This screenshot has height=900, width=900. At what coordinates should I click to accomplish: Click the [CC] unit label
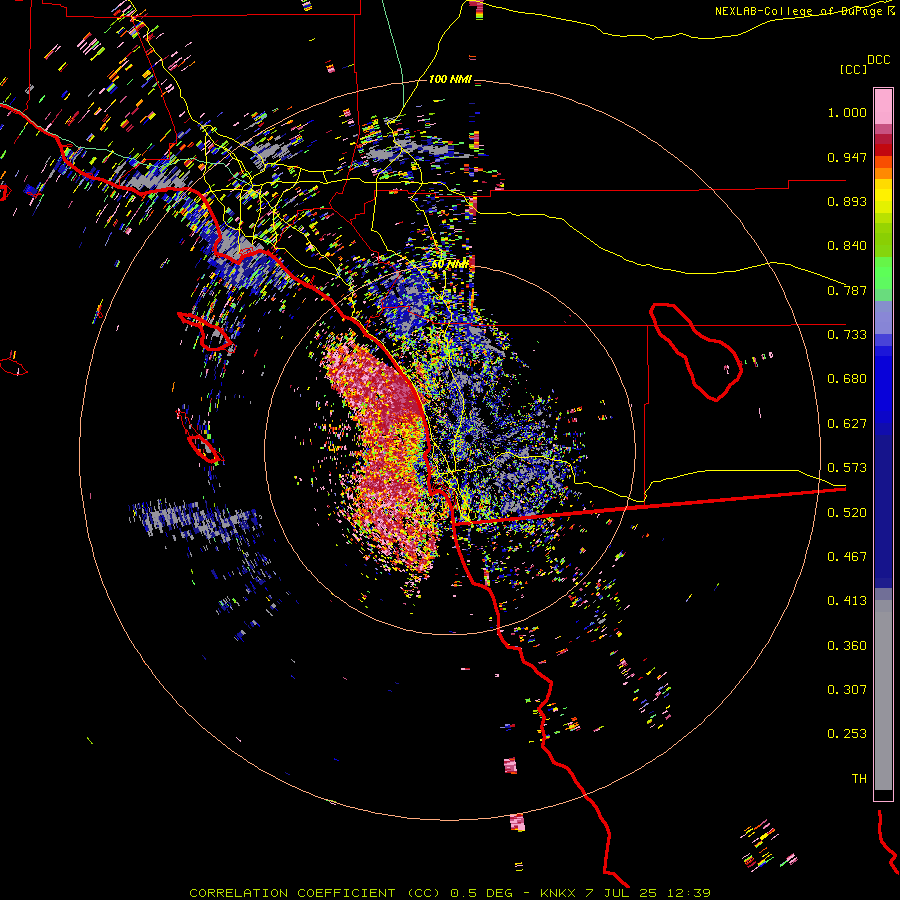click(x=854, y=69)
